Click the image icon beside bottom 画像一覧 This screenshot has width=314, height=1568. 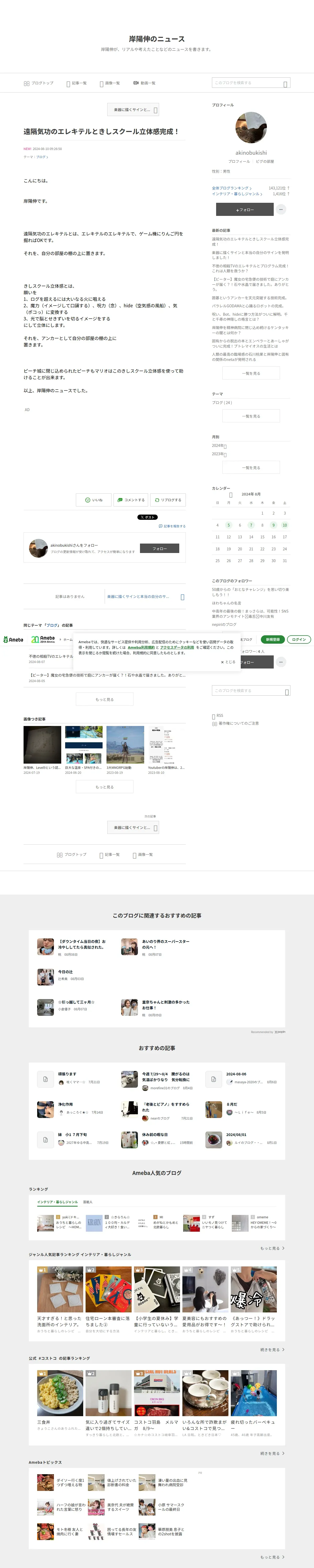[134, 855]
